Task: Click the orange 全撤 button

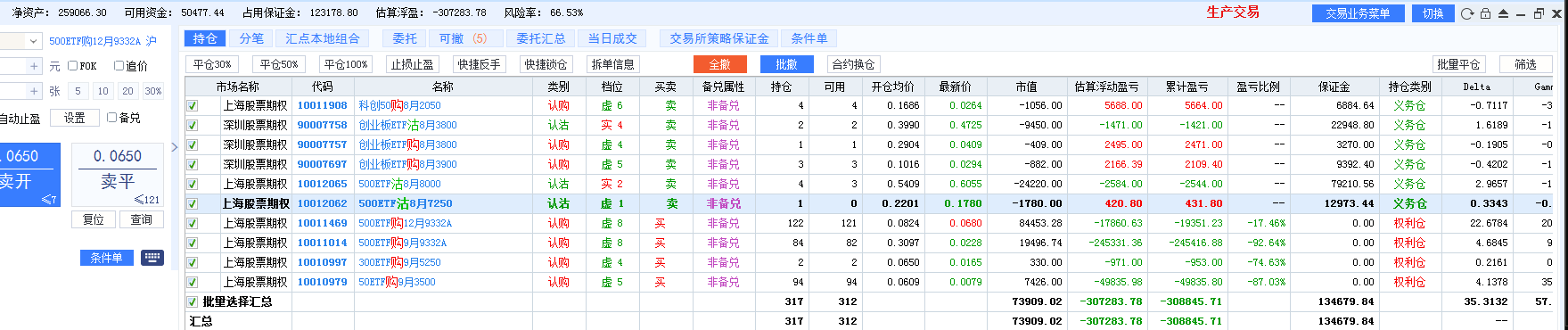Action: click(x=720, y=64)
